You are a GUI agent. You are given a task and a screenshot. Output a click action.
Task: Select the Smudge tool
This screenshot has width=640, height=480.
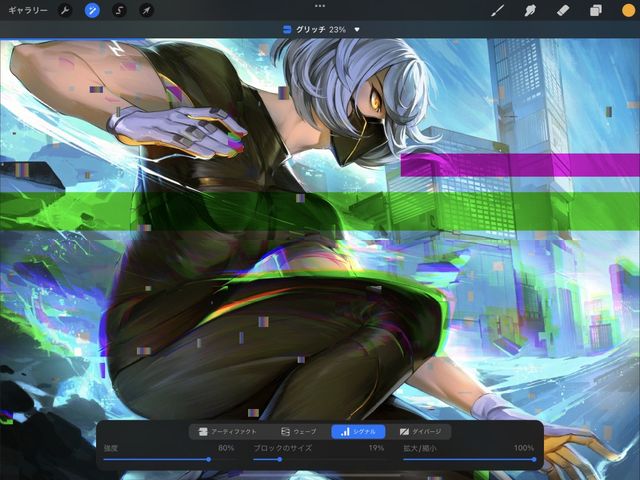pos(530,10)
